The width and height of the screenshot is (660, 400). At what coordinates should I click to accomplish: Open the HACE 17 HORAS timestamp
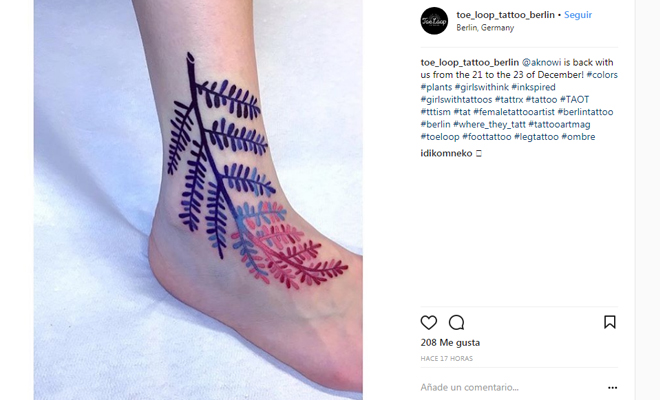pos(447,359)
